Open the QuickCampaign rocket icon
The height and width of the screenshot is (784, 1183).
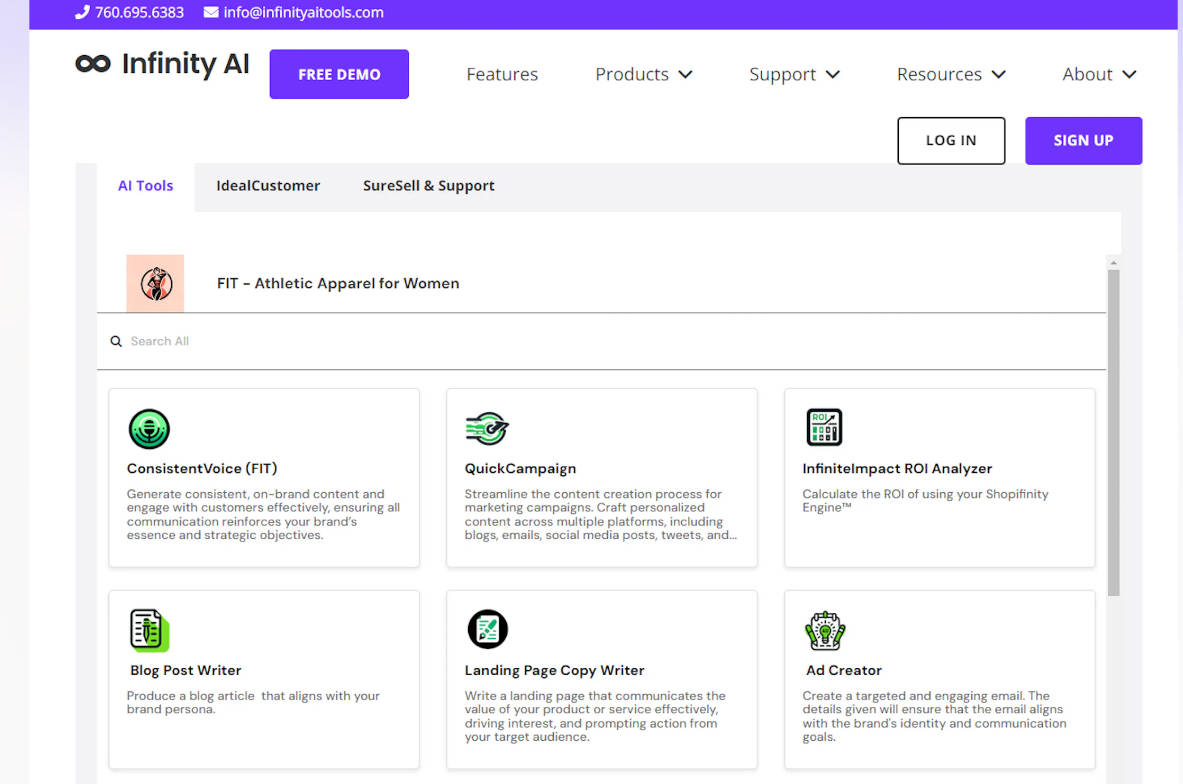point(487,427)
